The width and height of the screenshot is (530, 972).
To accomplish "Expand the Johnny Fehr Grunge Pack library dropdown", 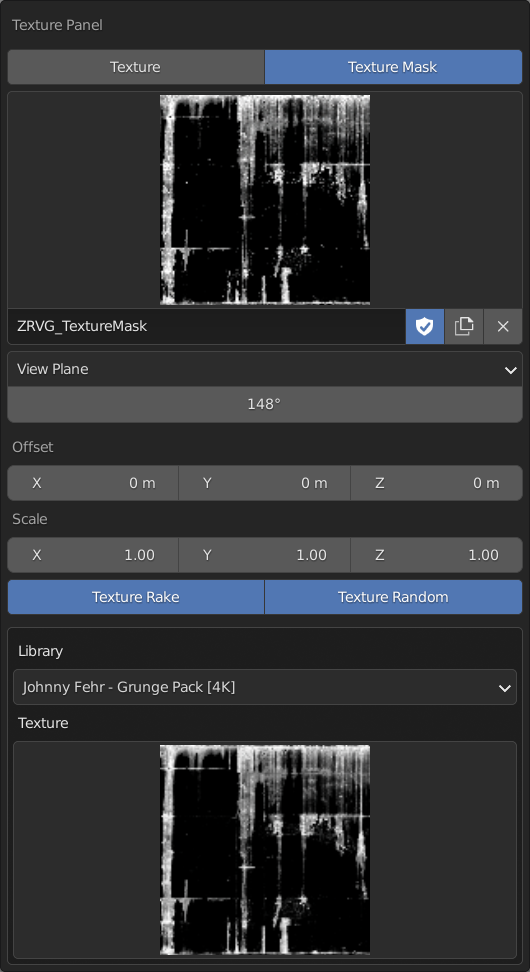I will point(265,687).
